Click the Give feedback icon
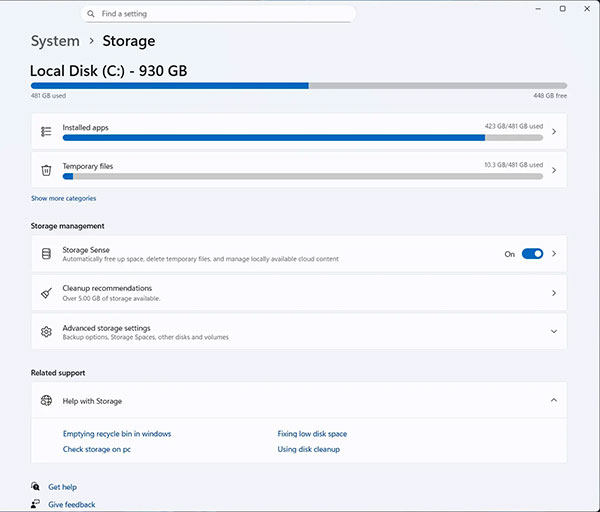Viewport: 600px width, 512px height. point(36,505)
